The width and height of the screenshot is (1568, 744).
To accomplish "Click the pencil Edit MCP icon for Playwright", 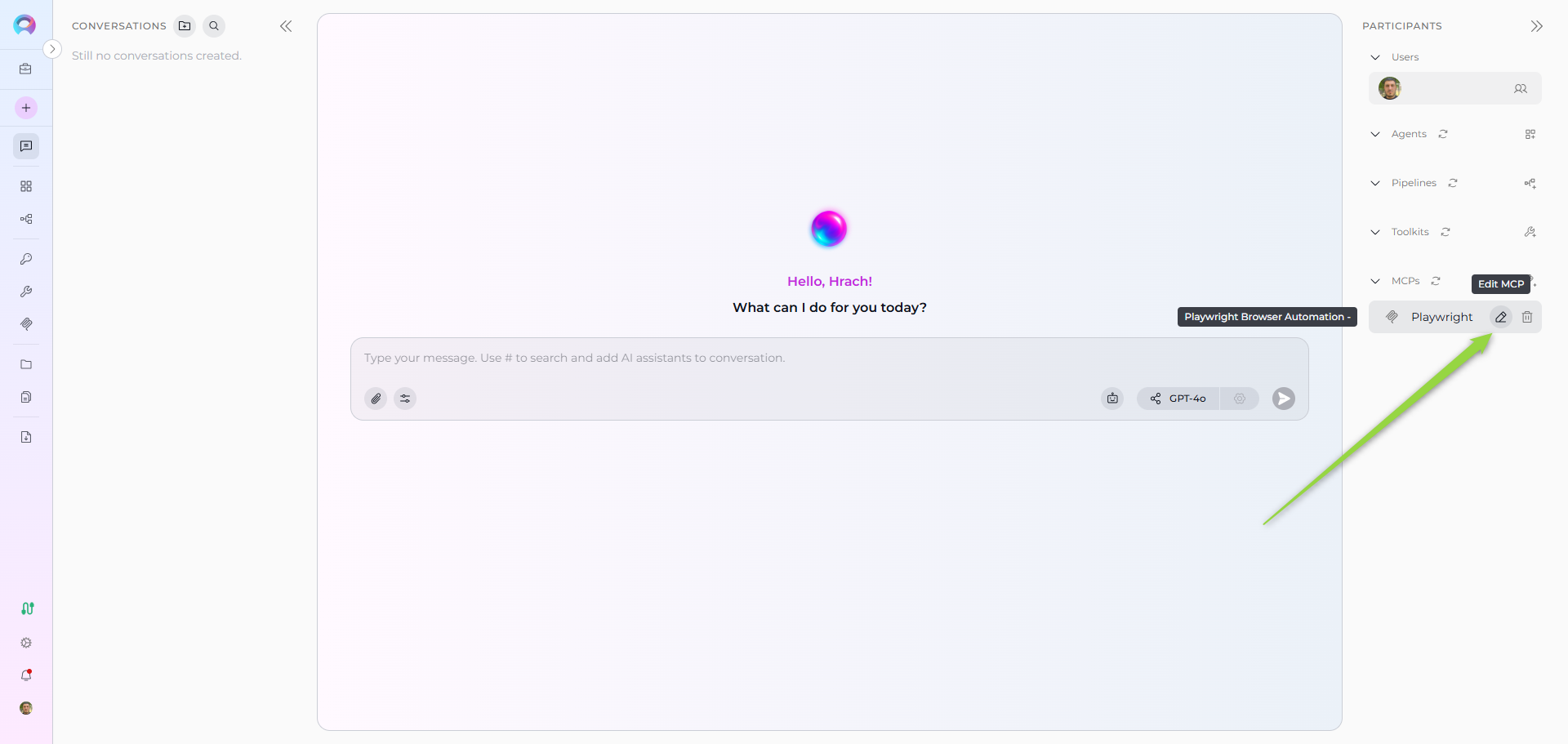I will 1500,317.
